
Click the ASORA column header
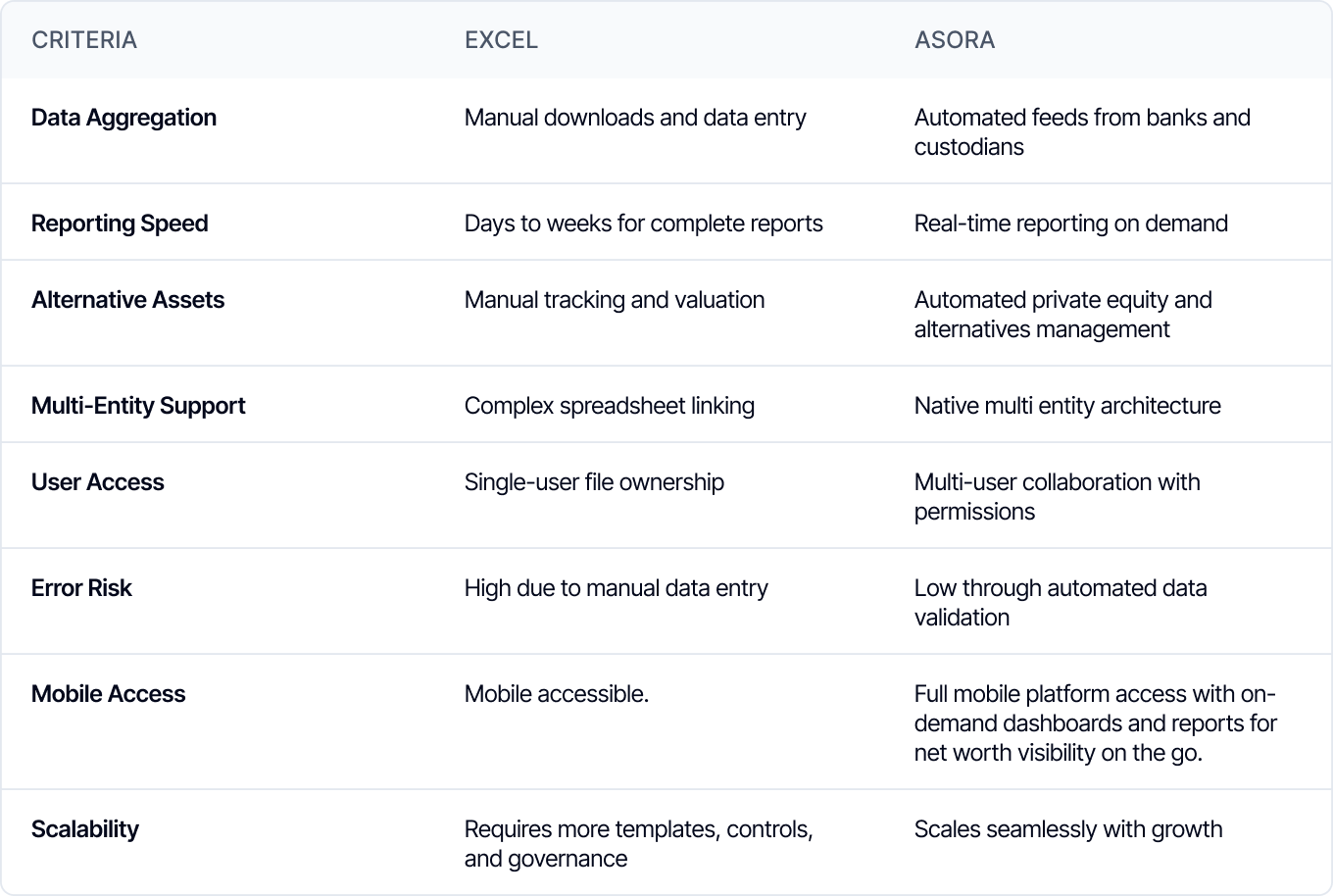[955, 40]
